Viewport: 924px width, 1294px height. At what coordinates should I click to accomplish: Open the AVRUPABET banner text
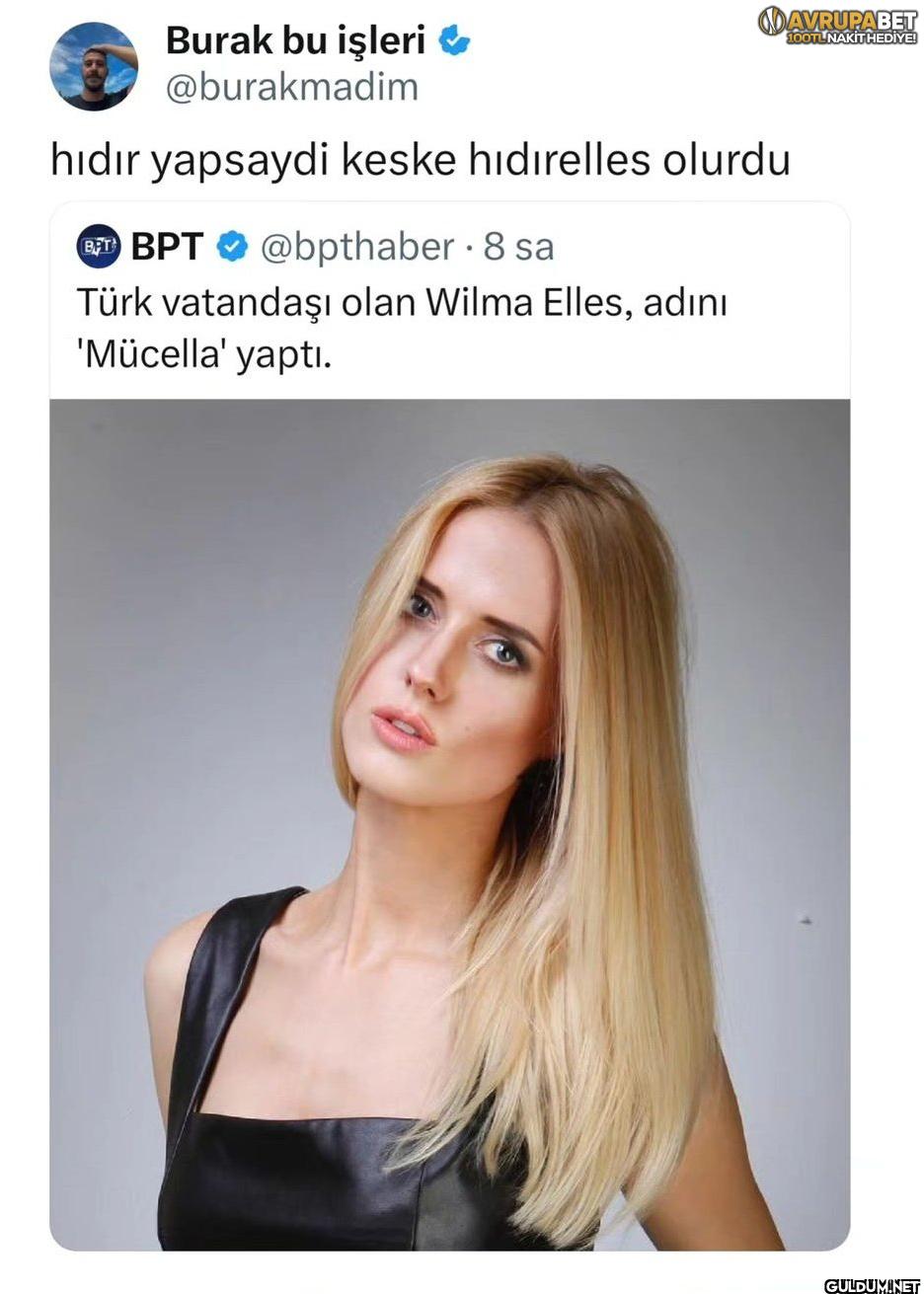tap(852, 19)
